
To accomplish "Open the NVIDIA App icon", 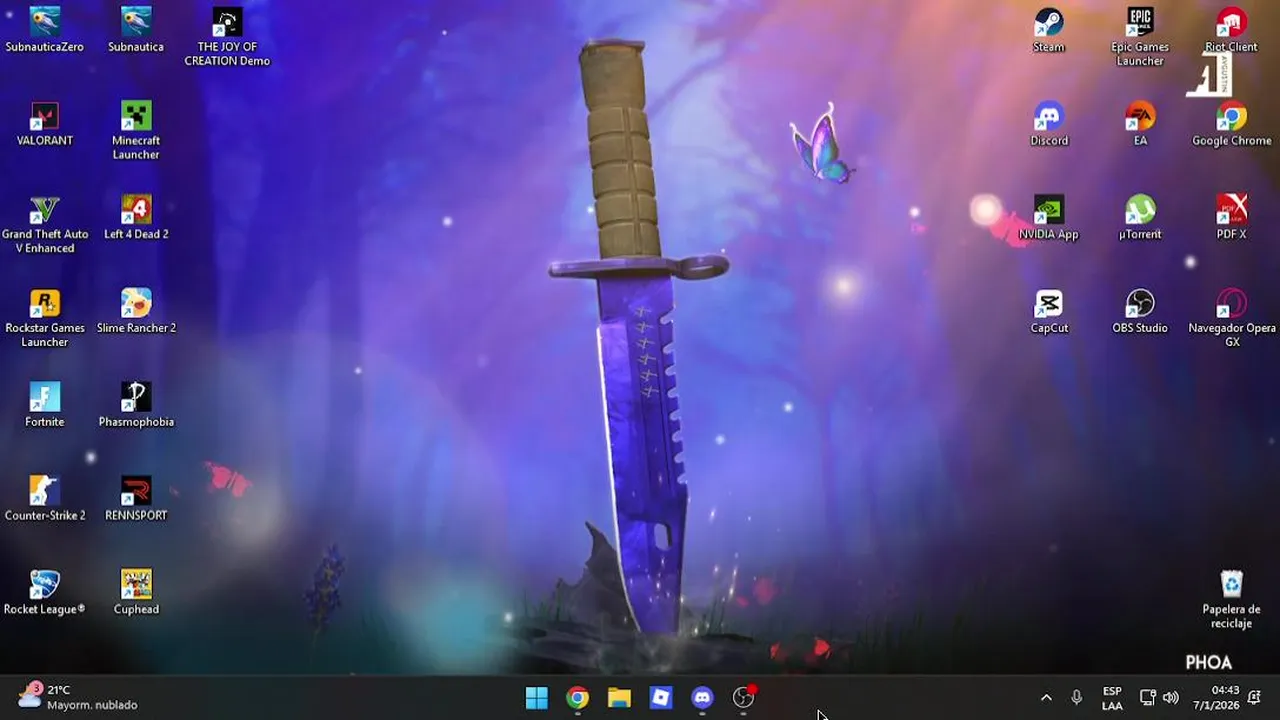I will tap(1049, 217).
